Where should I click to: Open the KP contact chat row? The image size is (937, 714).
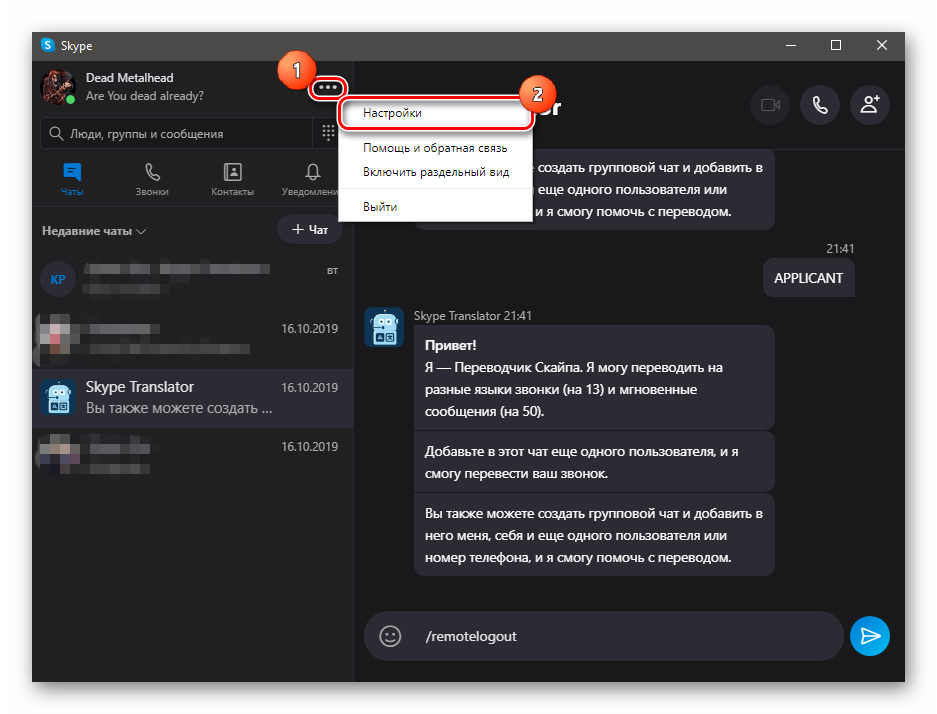(x=192, y=279)
